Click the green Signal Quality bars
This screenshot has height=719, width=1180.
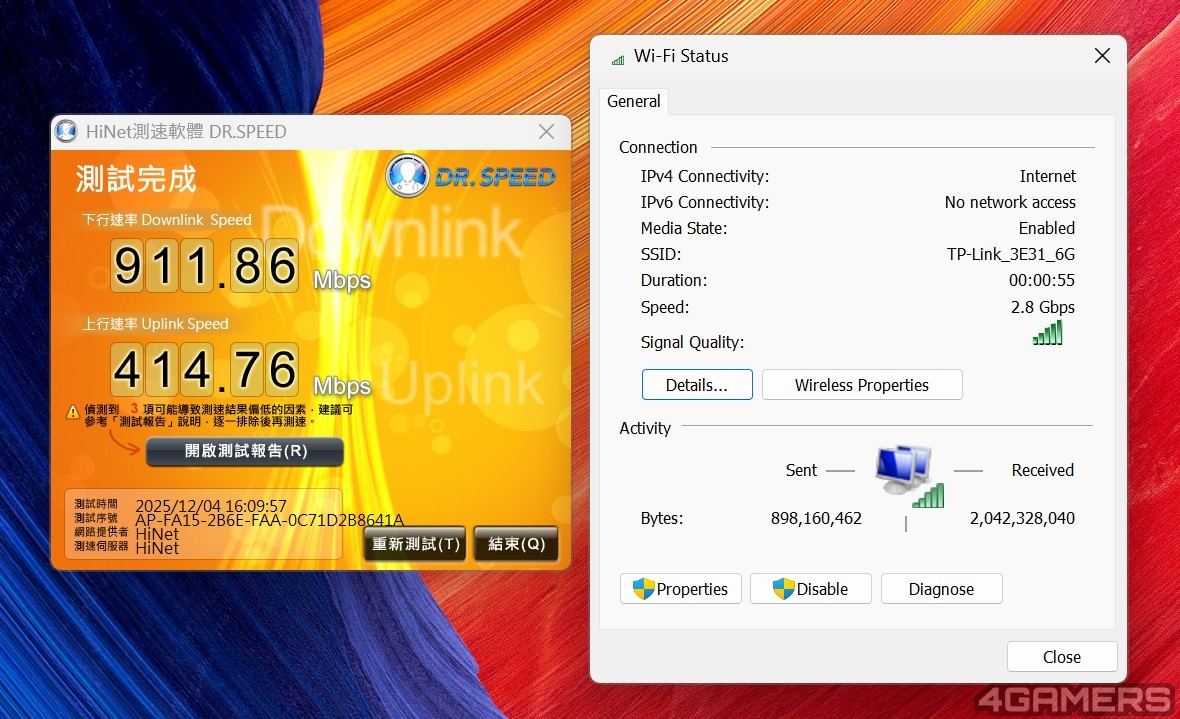[x=1048, y=333]
